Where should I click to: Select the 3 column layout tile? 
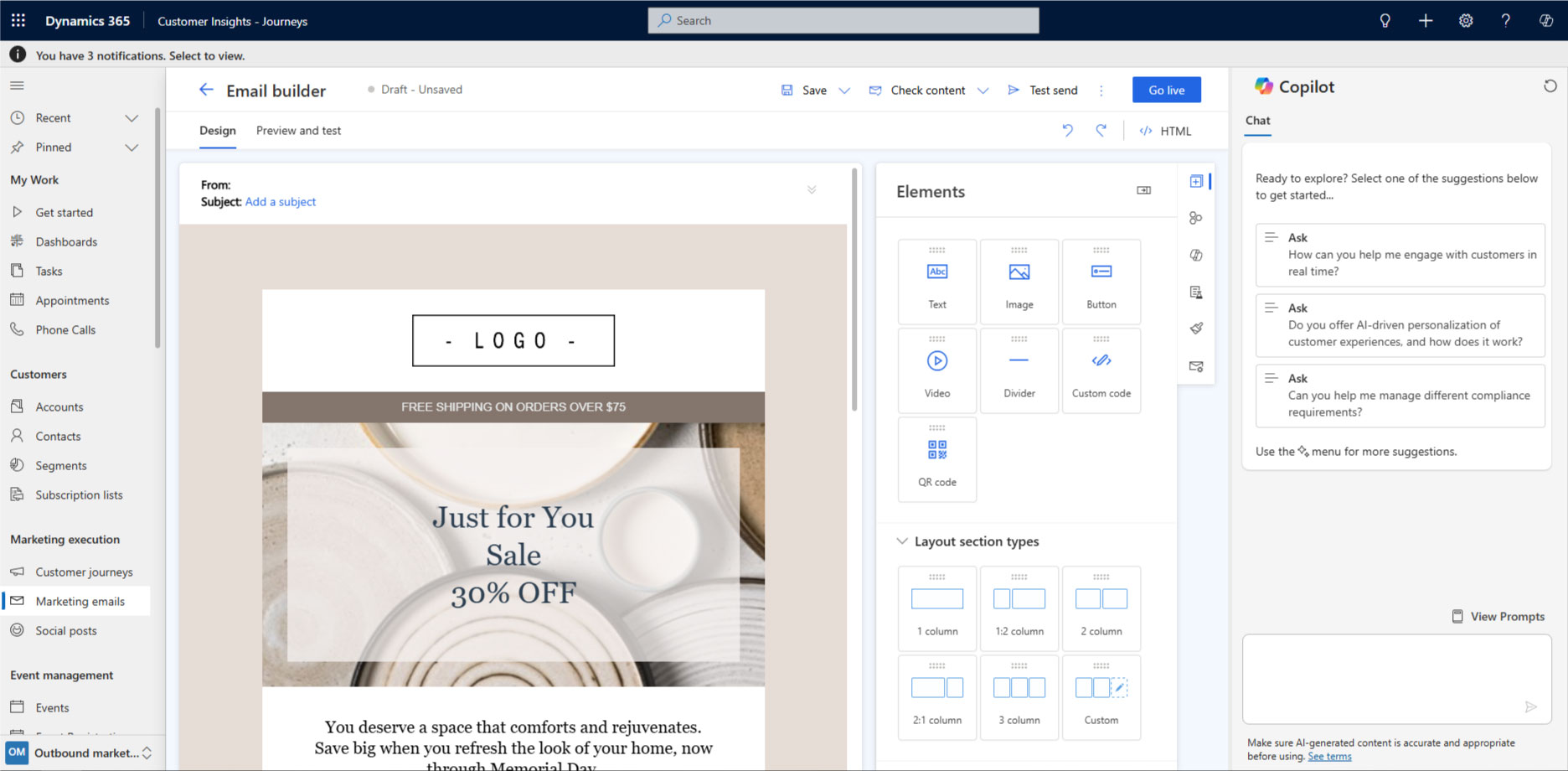[x=1019, y=697]
